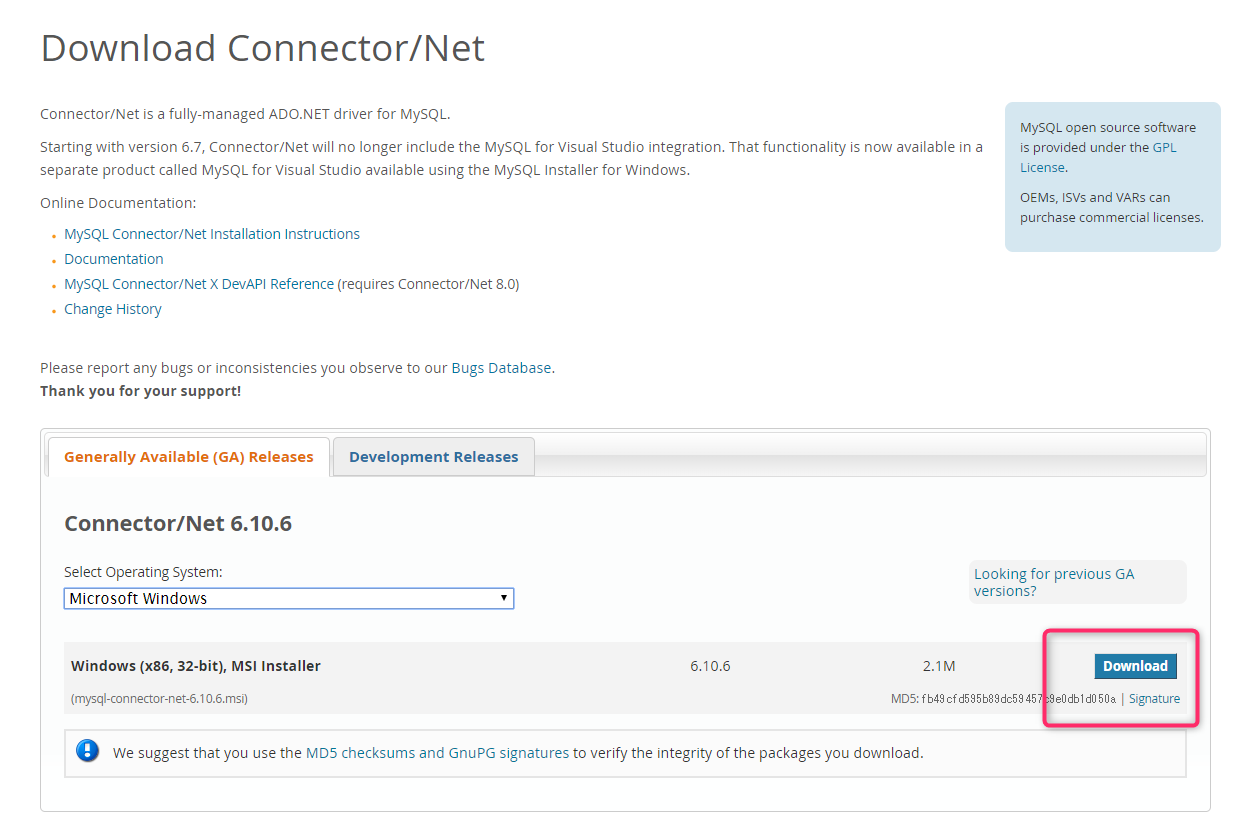This screenshot has width=1240, height=827.
Task: Click the MD5 hash value text
Action: (1018, 699)
